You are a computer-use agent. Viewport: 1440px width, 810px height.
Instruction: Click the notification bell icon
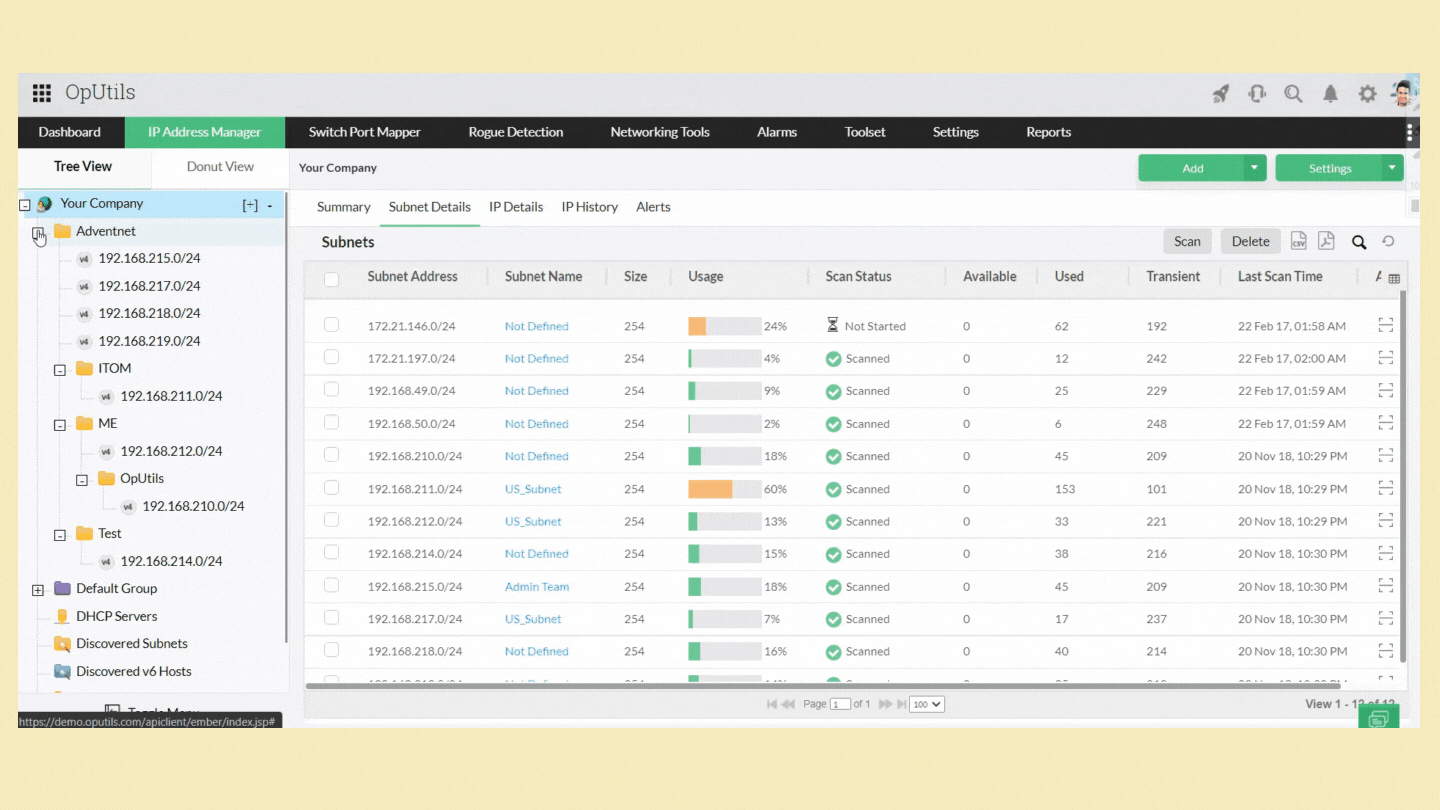click(x=1330, y=93)
